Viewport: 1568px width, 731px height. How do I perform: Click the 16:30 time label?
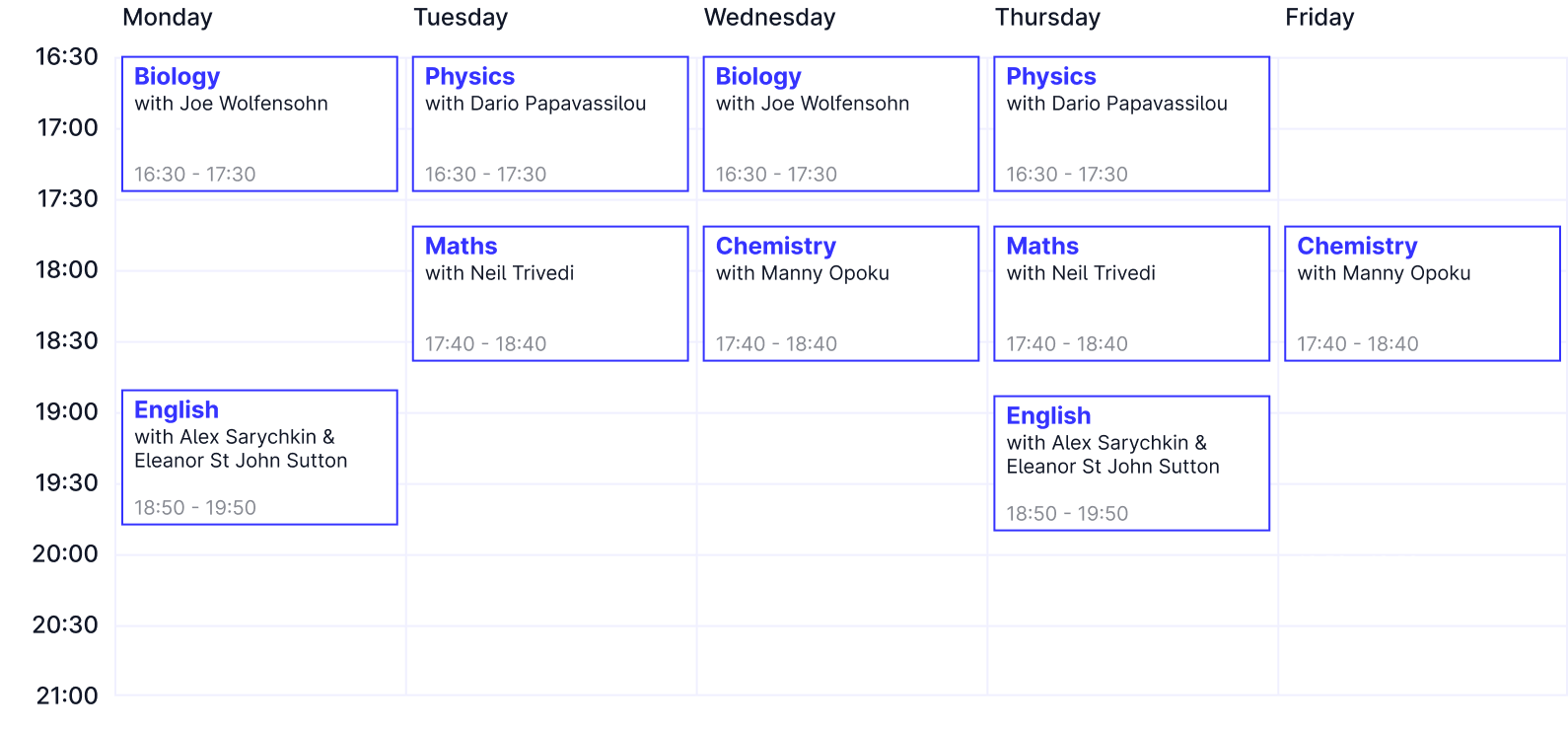(66, 57)
